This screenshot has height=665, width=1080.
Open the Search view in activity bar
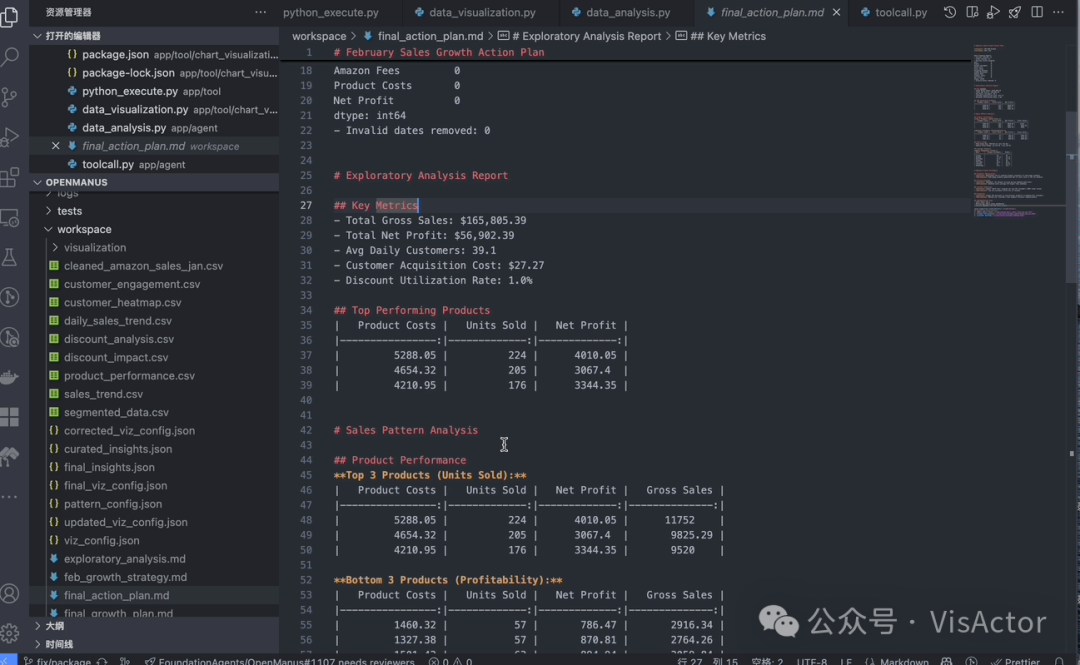11,57
